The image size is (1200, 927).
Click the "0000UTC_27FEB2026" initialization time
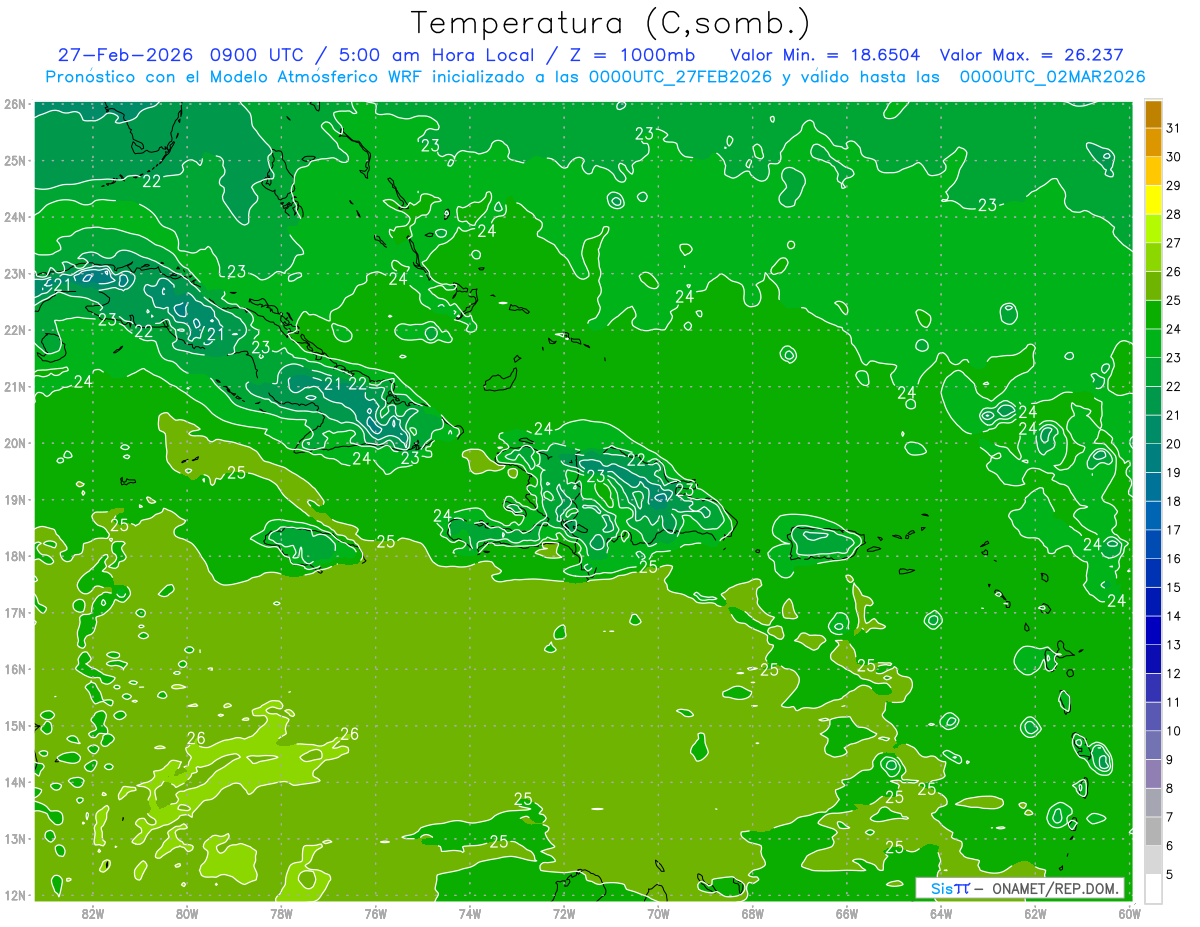coord(680,77)
